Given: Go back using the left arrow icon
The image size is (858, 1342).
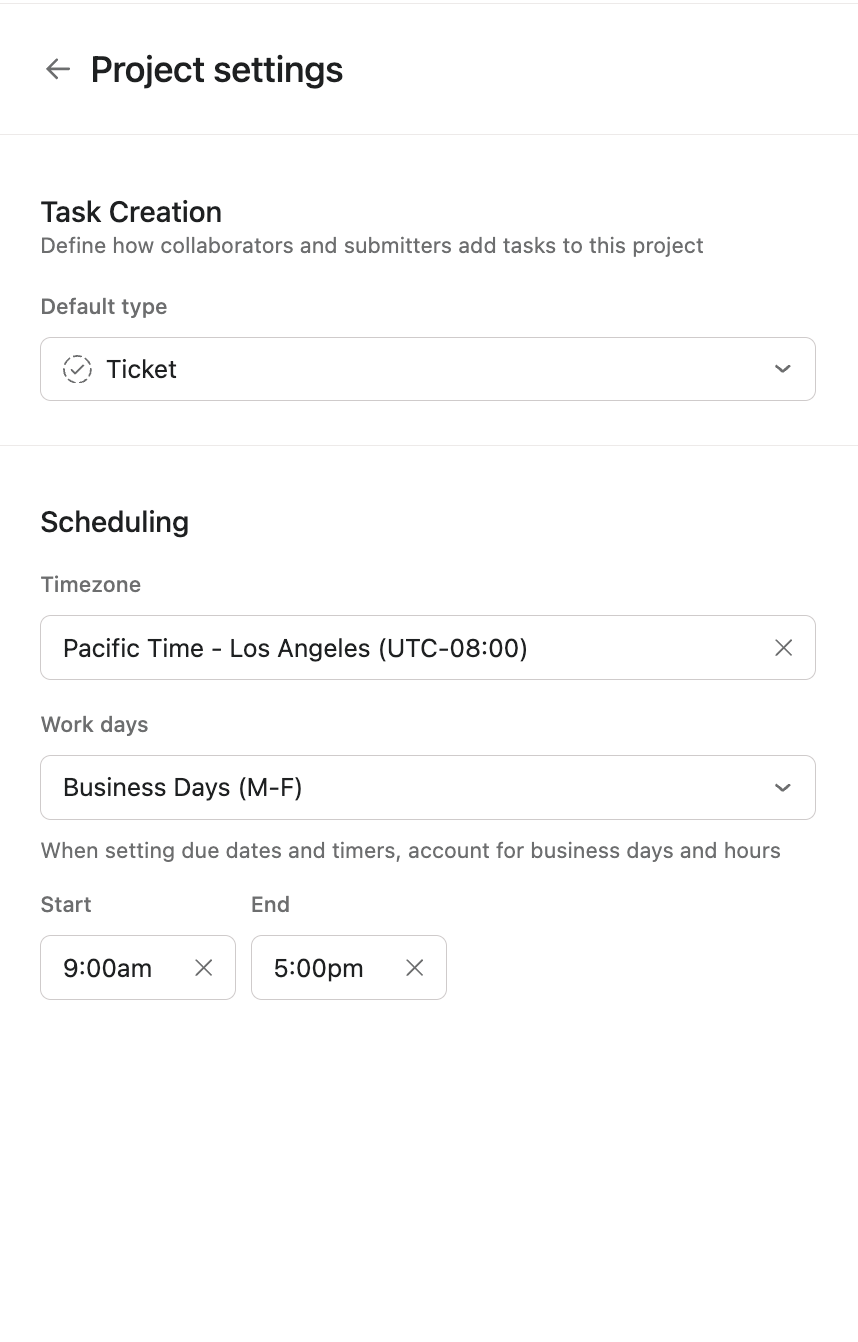Looking at the screenshot, I should (58, 69).
